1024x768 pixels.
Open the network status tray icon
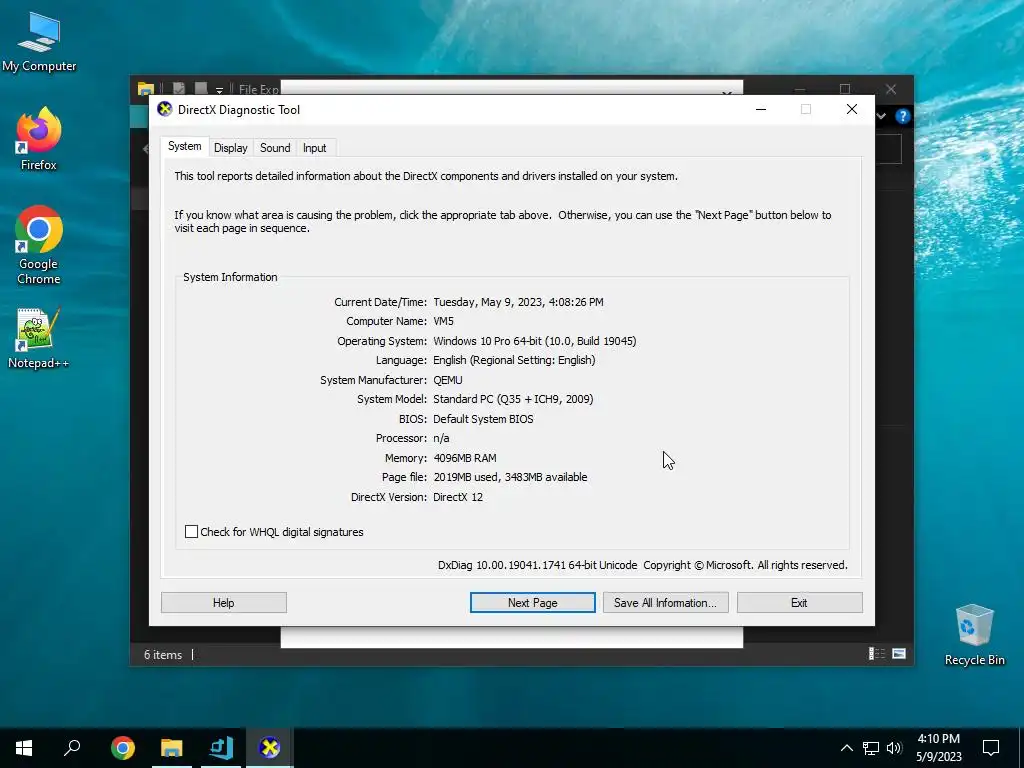[871, 748]
